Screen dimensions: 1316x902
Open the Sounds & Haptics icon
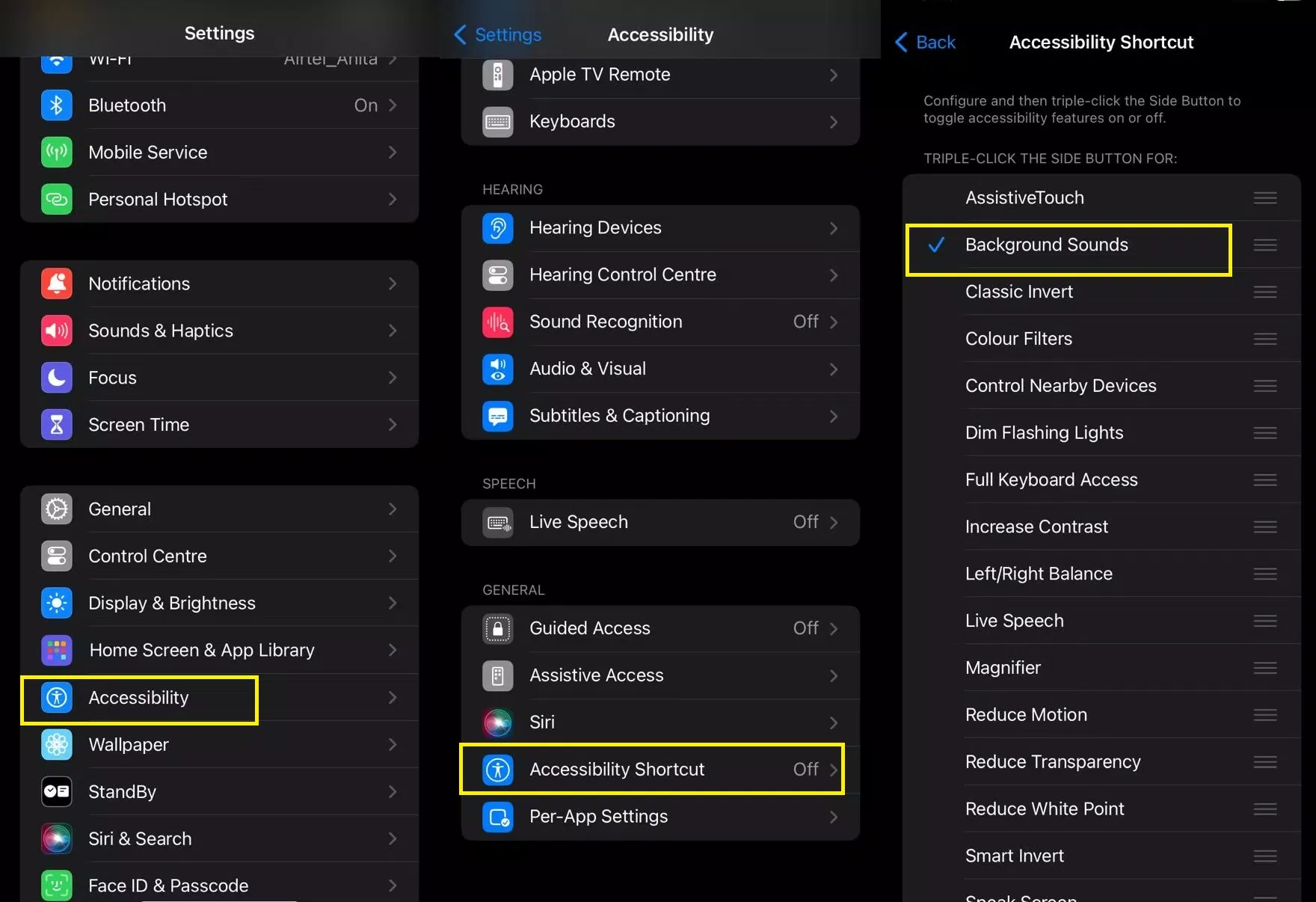pyautogui.click(x=57, y=331)
